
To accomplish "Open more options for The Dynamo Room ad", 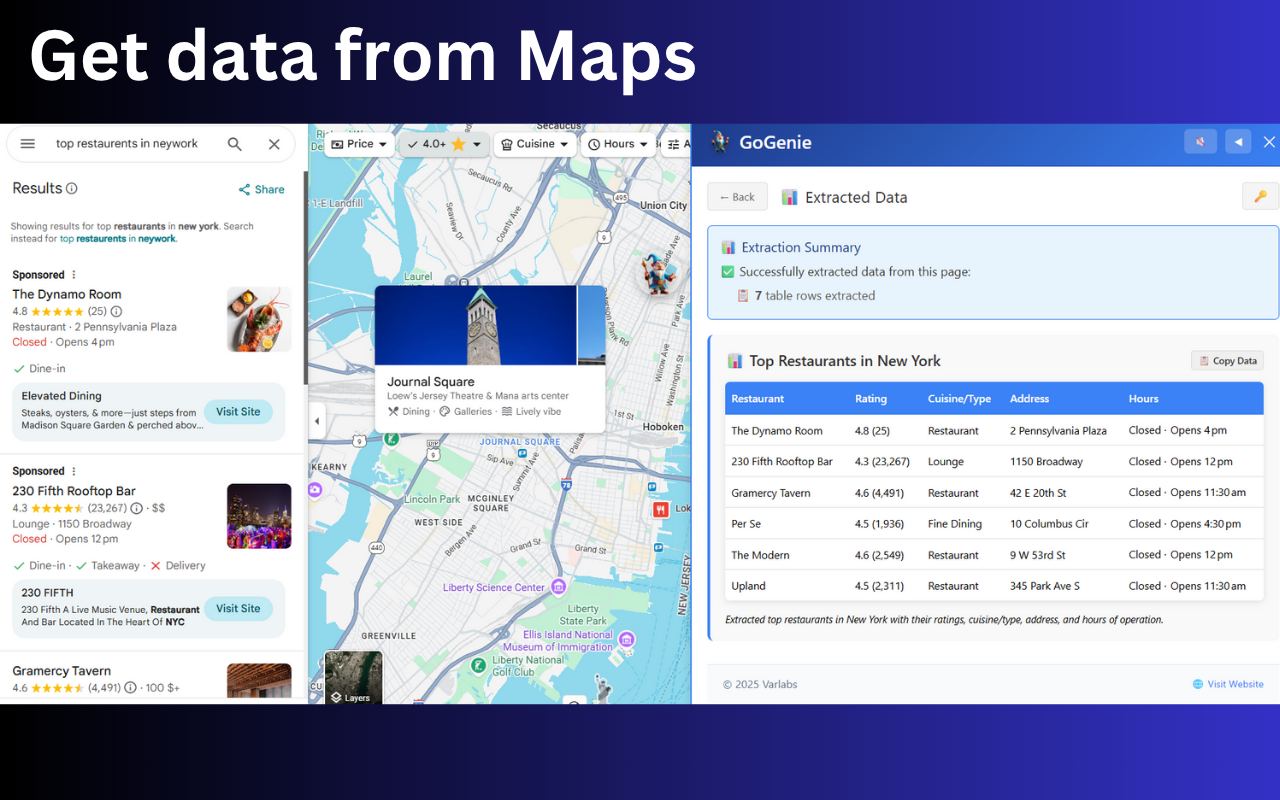I will 74,275.
